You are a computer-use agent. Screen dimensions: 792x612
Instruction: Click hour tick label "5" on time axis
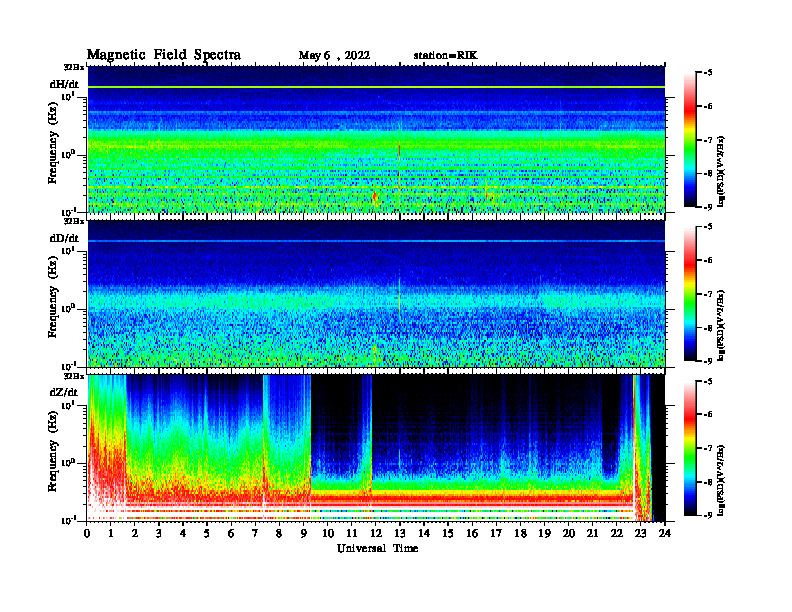[x=207, y=533]
